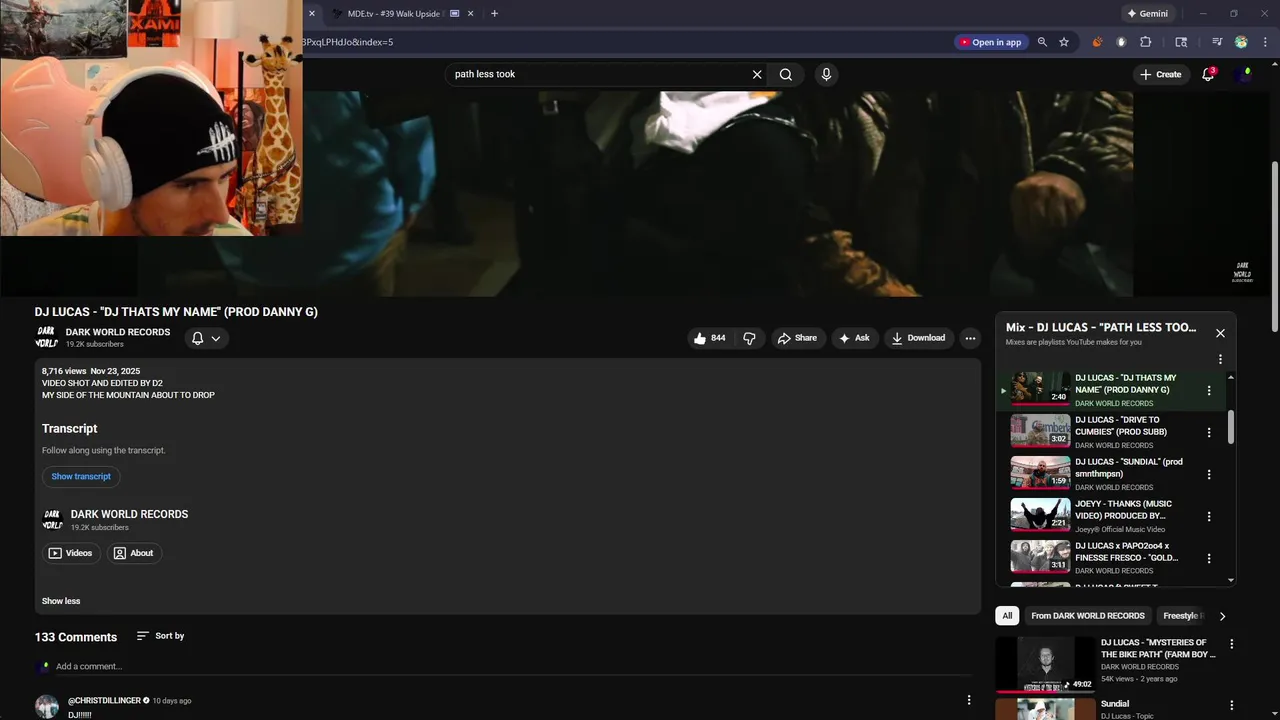Open options for the GOLD... playlist item
Image resolution: width=1280 pixels, height=720 pixels.
1209,559
